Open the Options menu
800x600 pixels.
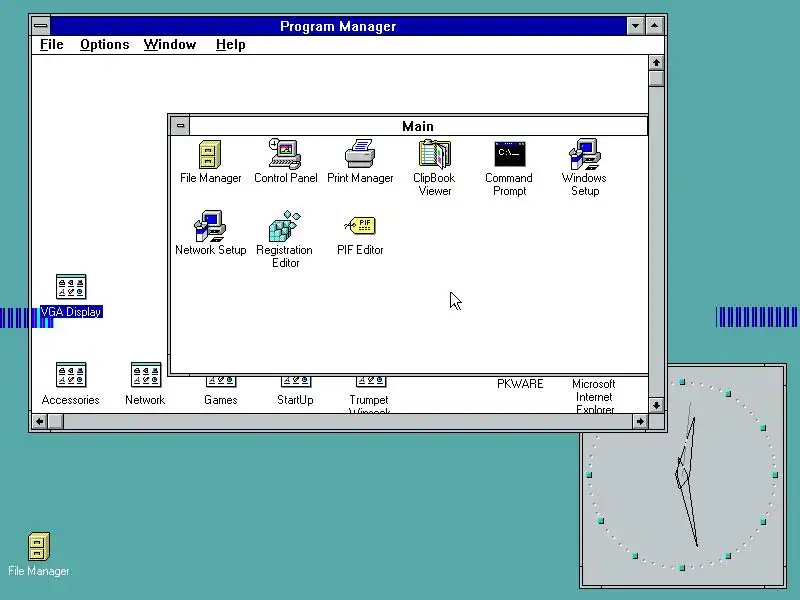[105, 45]
